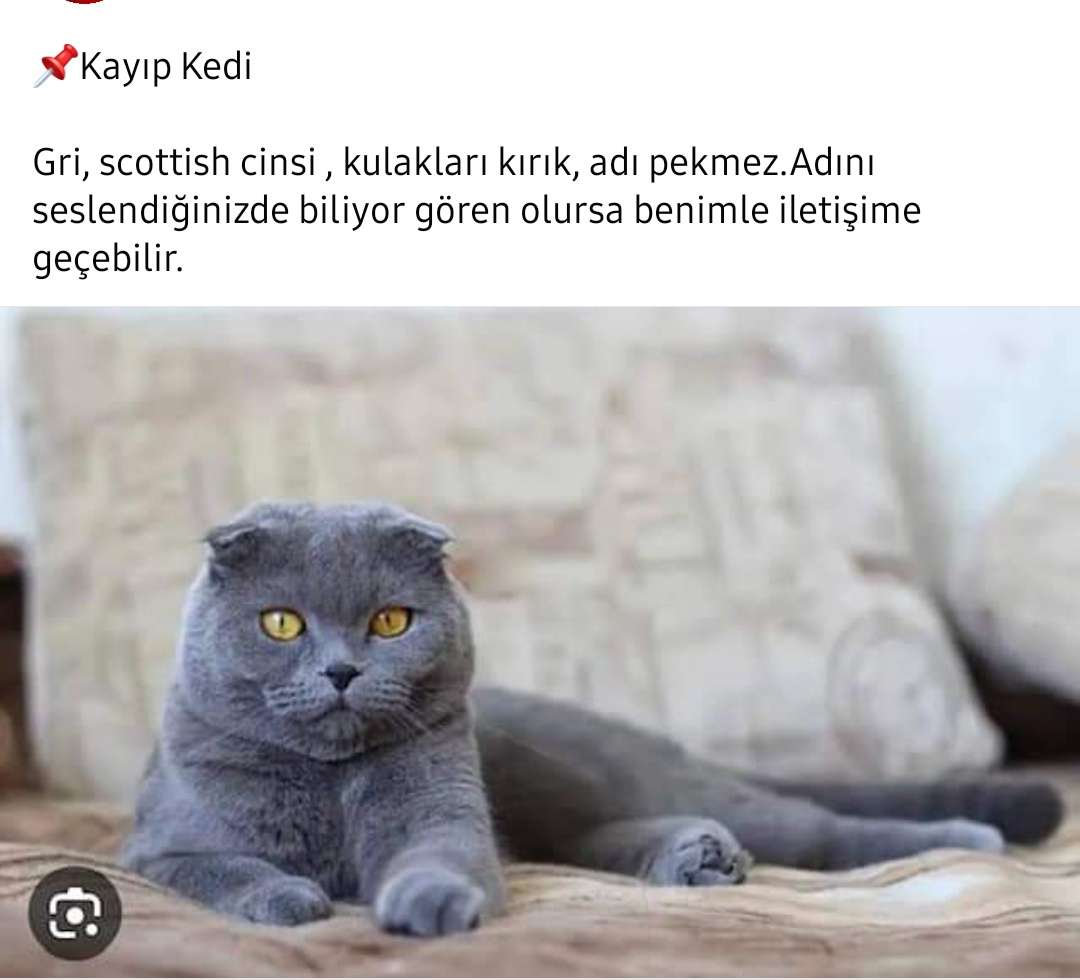Select the 'Kayıp Kedi' post title
Image resolution: width=1080 pixels, height=980 pixels.
pos(166,67)
